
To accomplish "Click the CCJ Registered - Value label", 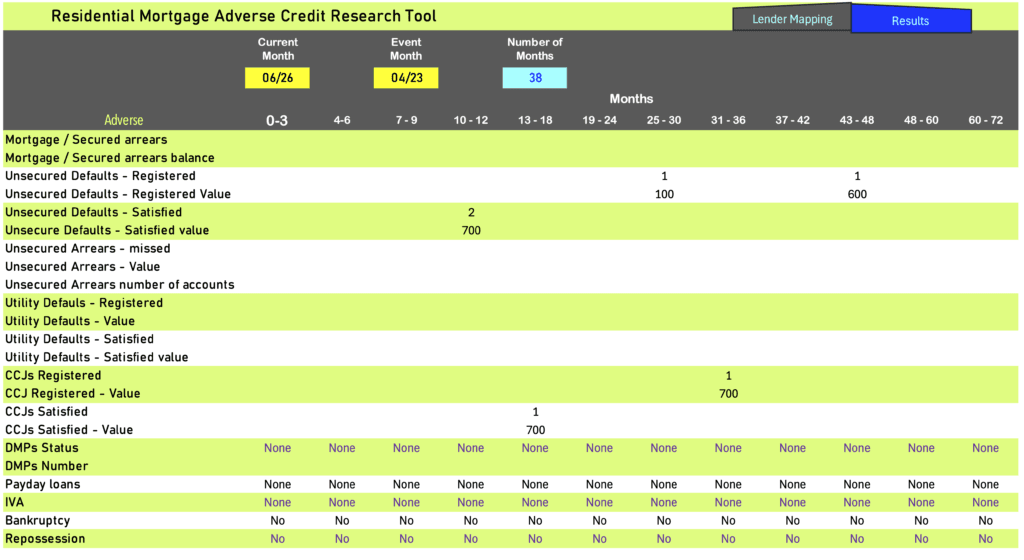I will pos(72,394).
